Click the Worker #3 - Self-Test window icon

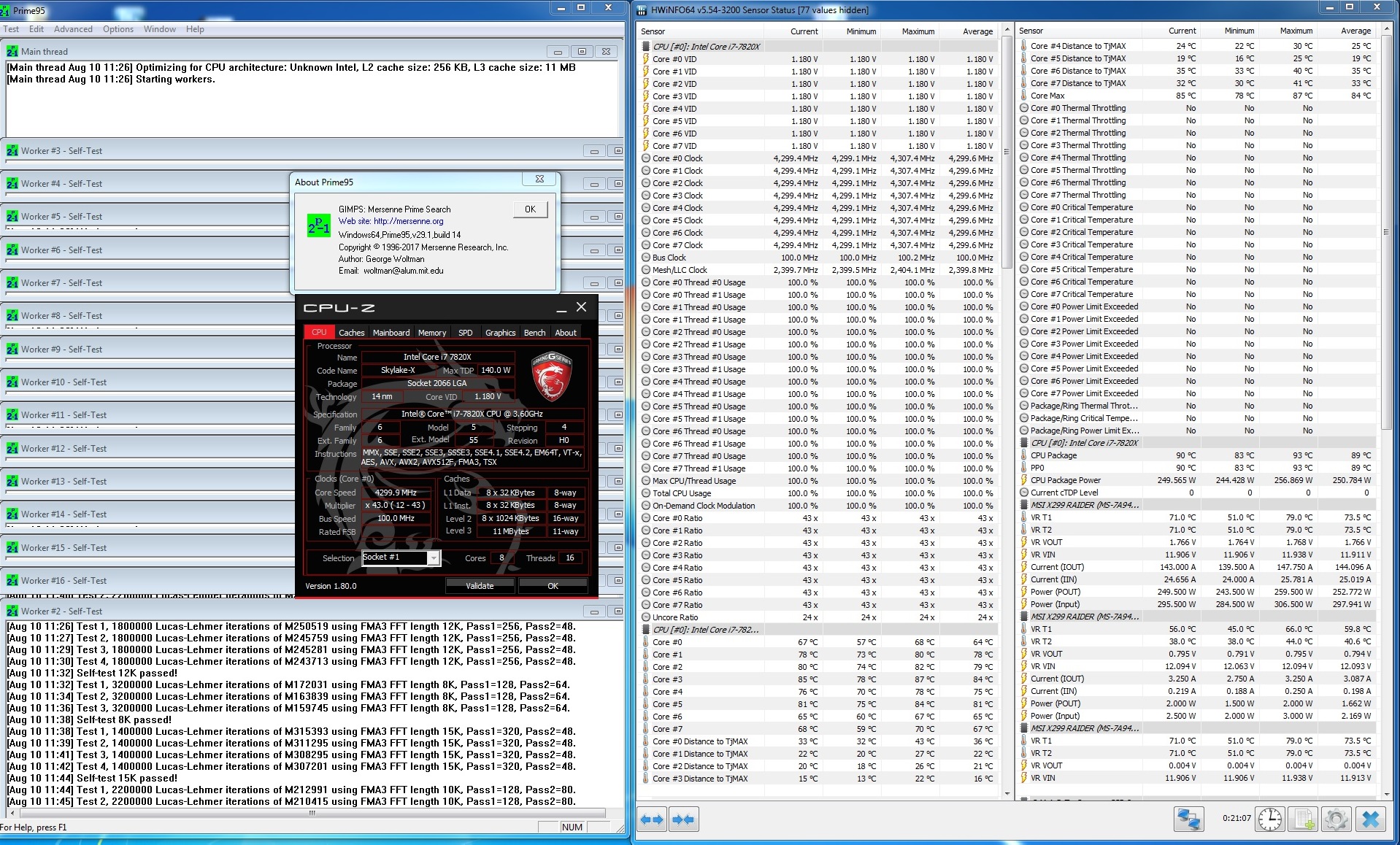pos(12,151)
